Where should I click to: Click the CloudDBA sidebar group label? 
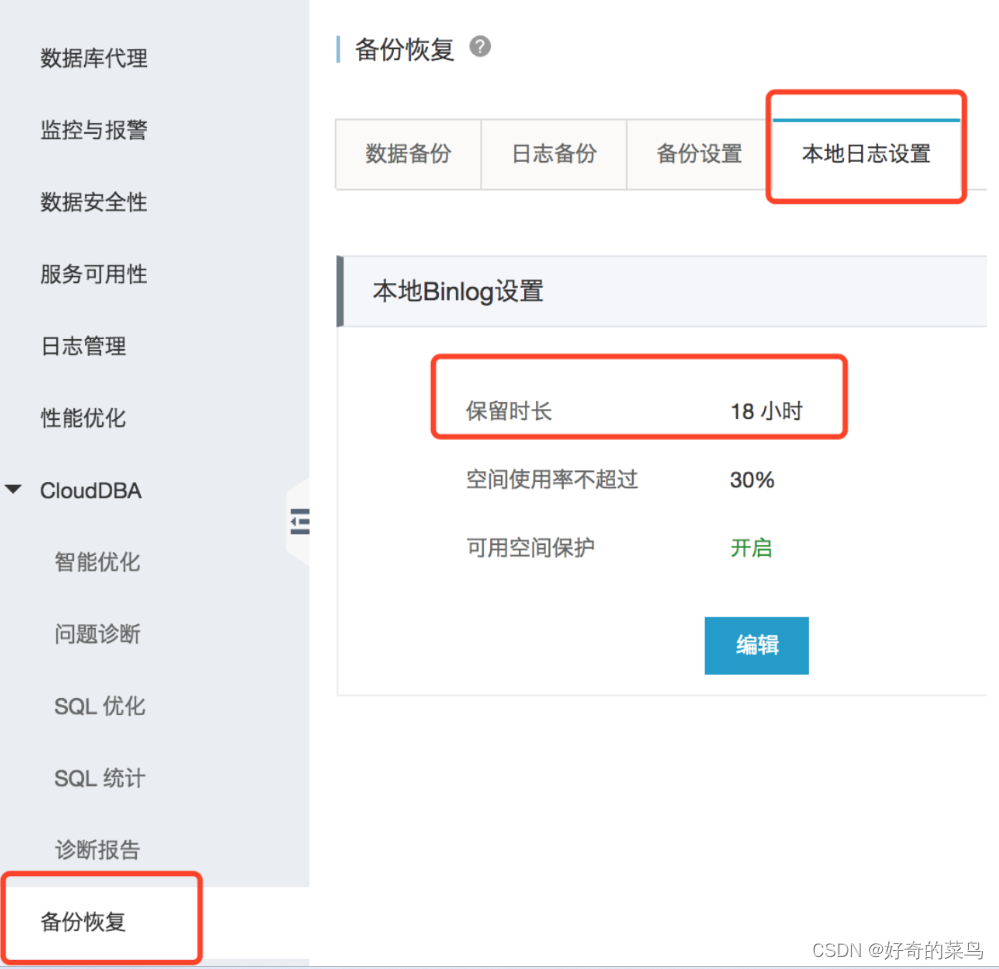click(x=90, y=491)
